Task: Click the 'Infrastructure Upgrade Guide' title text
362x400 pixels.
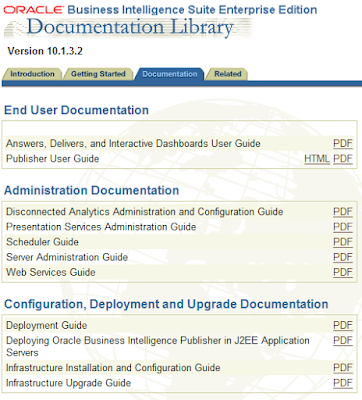Action: 68,383
